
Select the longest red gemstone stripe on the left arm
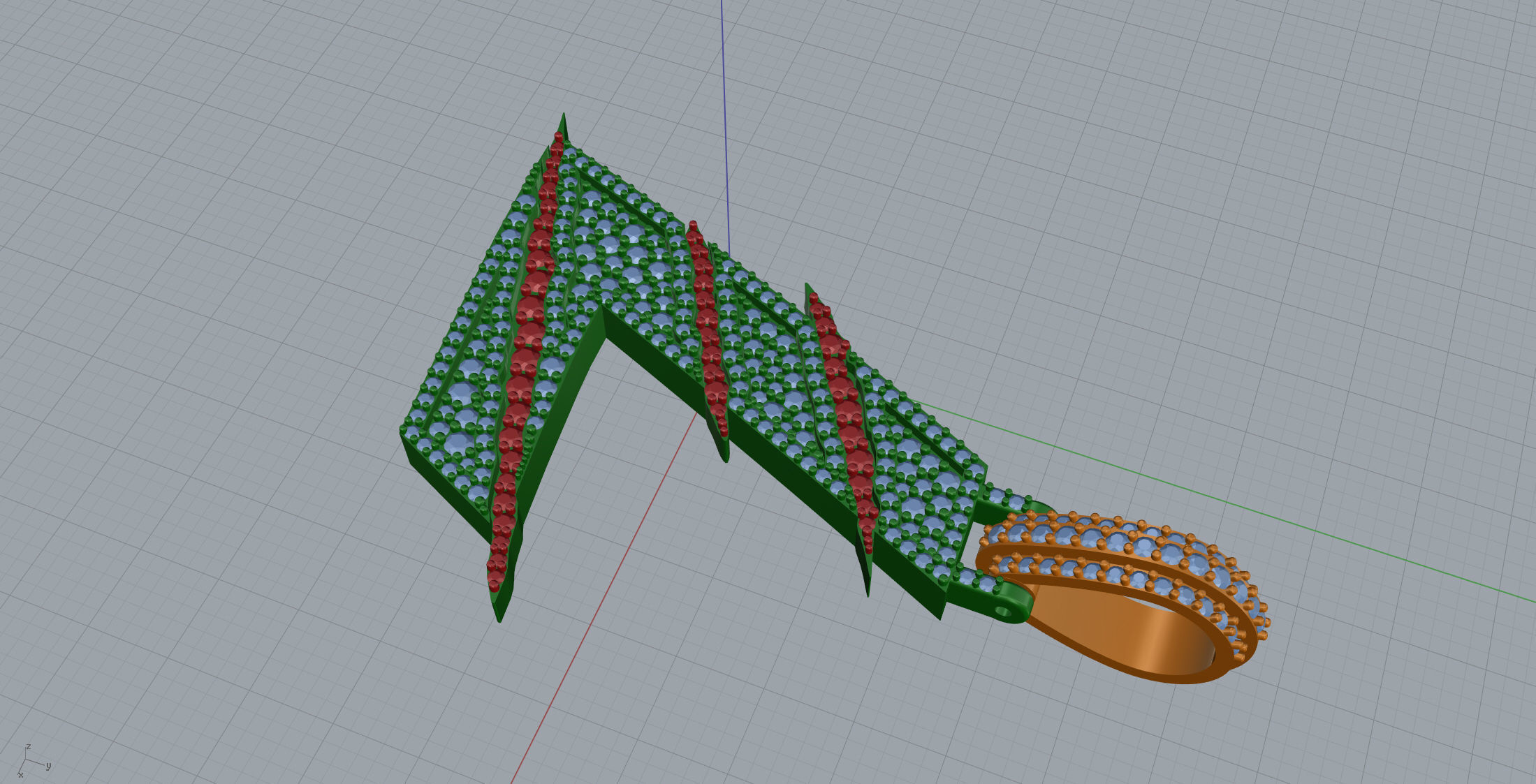point(525,363)
